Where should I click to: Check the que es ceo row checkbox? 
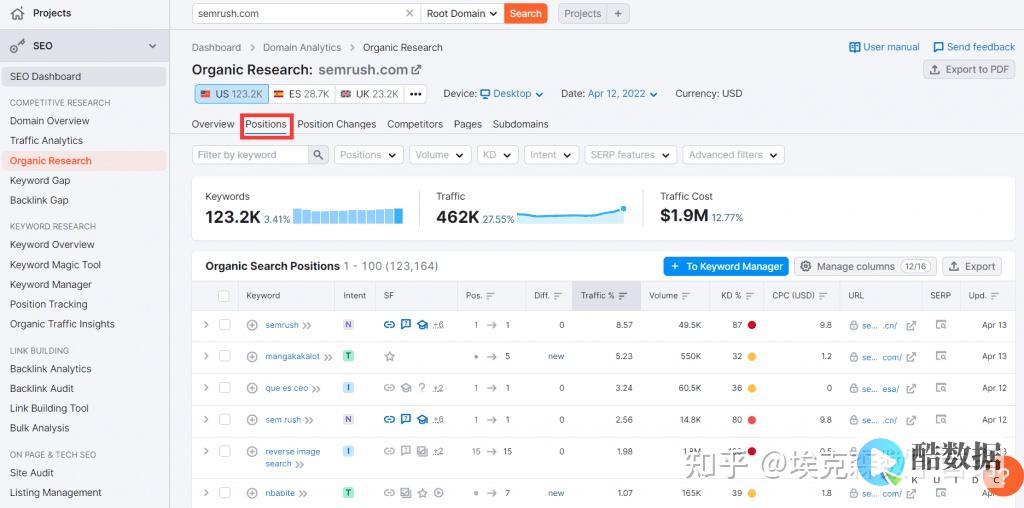[x=225, y=388]
